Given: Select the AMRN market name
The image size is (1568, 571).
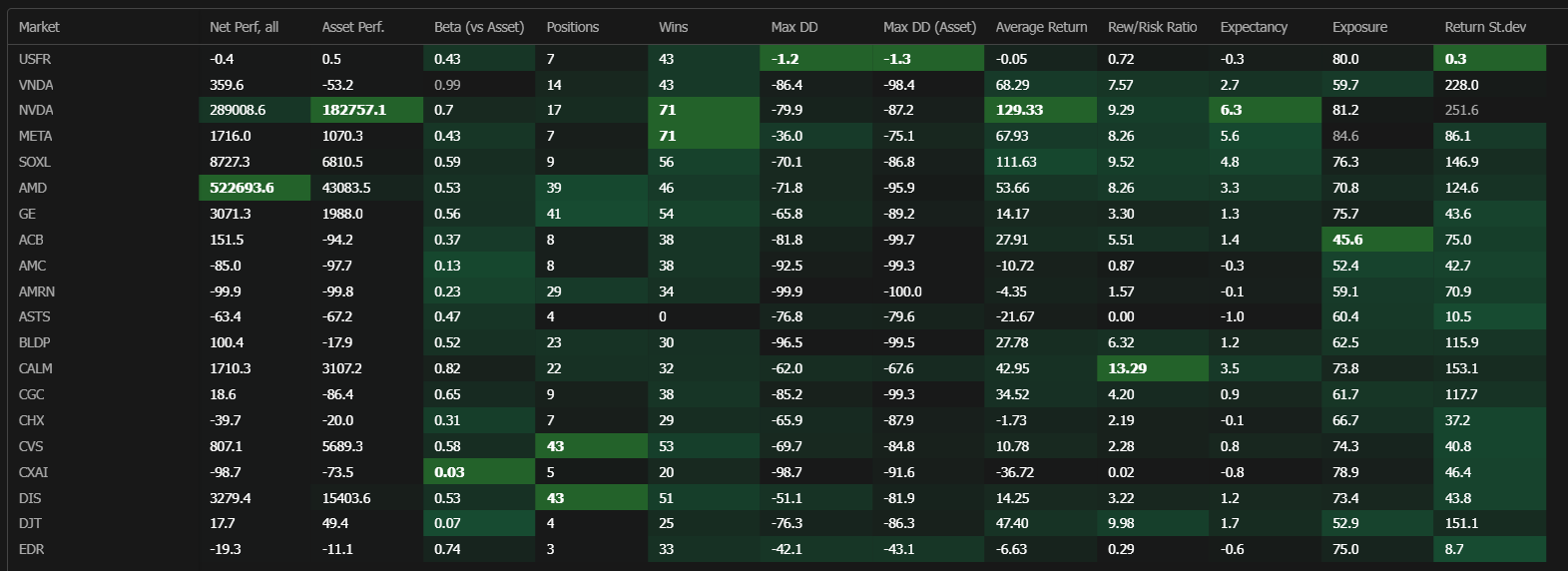Looking at the screenshot, I should (37, 291).
